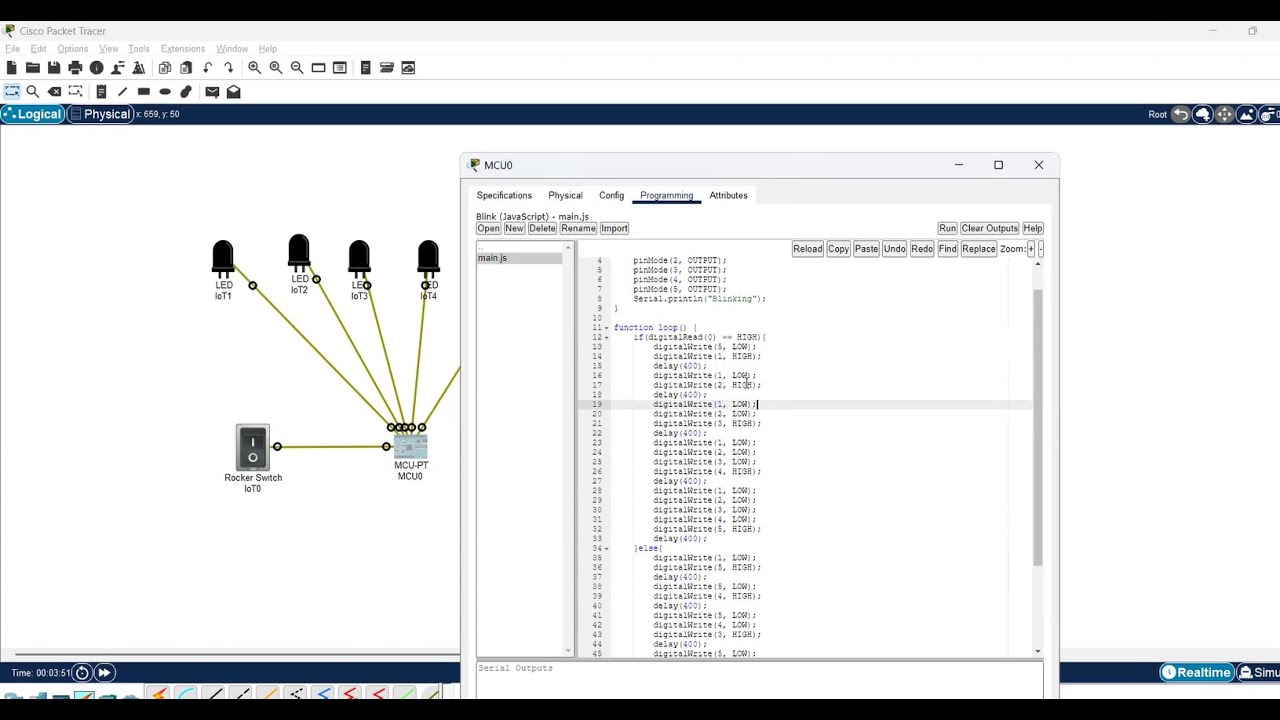This screenshot has height=720, width=1280.
Task: Click the Redo arrow icon in main toolbar
Action: coord(228,68)
